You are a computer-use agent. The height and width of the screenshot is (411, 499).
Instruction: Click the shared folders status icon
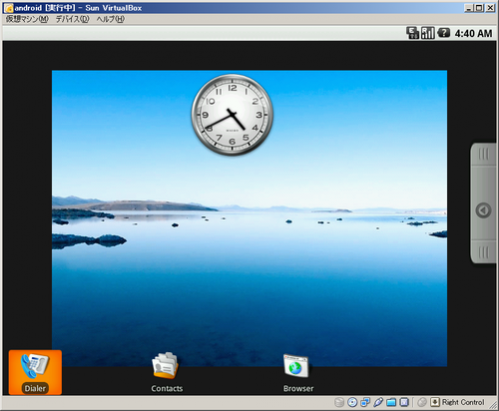(x=391, y=403)
